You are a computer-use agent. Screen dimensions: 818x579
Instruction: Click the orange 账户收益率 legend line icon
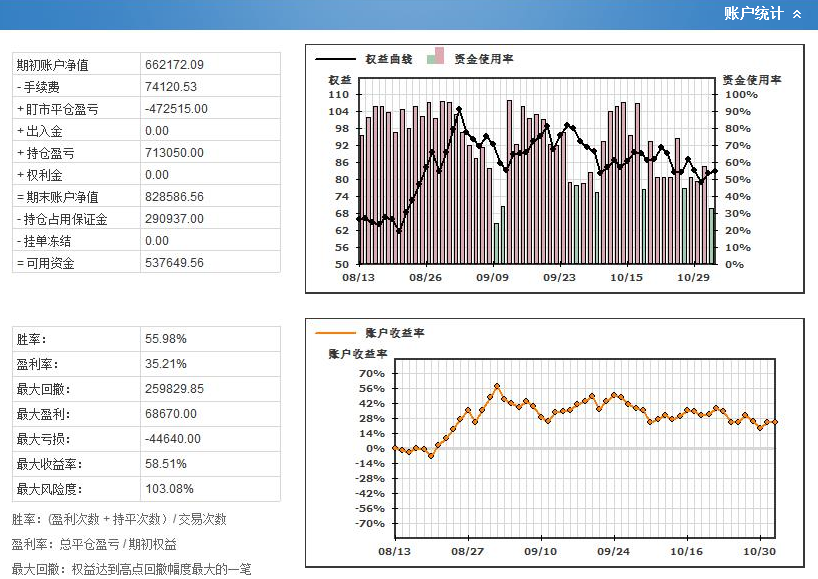335,332
